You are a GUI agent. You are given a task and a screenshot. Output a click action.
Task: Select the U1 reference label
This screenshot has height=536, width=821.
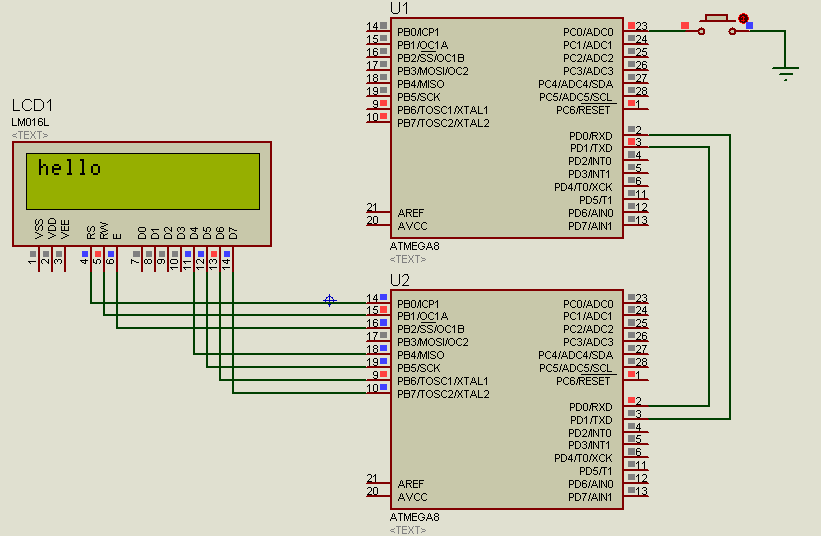point(399,8)
